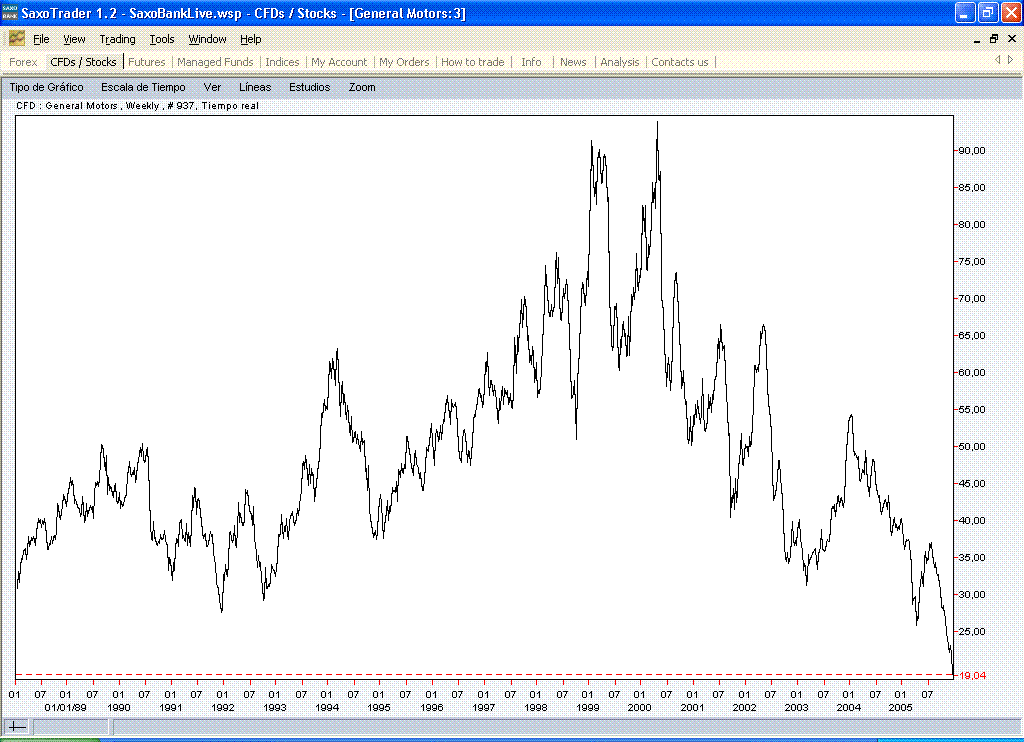
Task: Click the 75,00 price axis label
Action: (x=971, y=261)
